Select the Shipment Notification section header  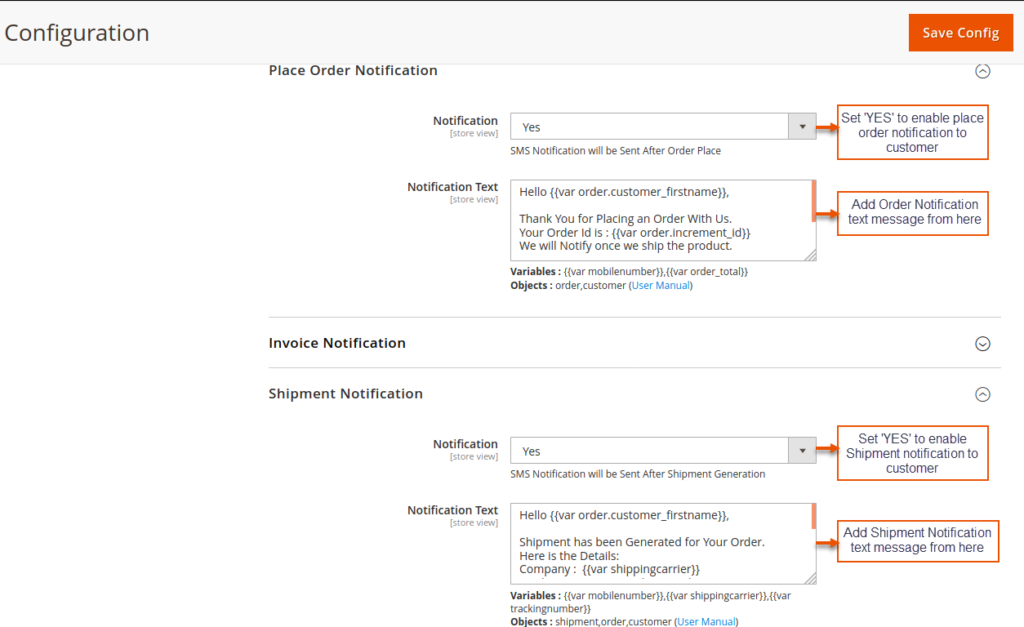(345, 393)
